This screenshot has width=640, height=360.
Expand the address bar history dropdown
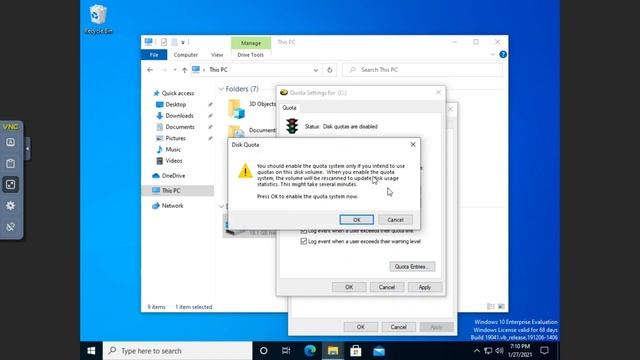pyautogui.click(x=316, y=70)
